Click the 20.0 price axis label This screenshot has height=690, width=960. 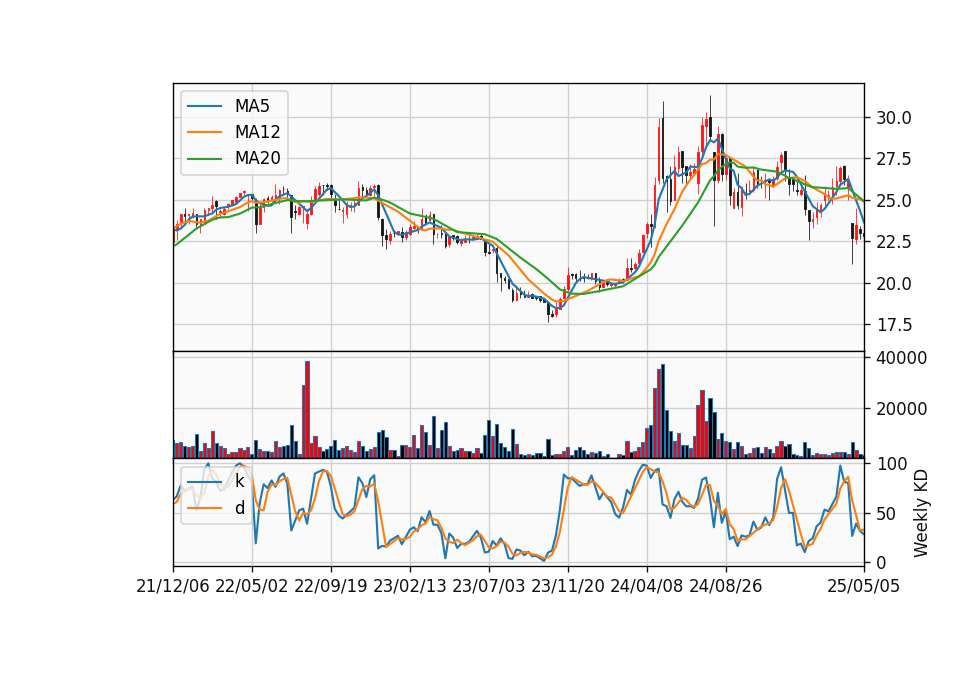pyautogui.click(x=894, y=283)
